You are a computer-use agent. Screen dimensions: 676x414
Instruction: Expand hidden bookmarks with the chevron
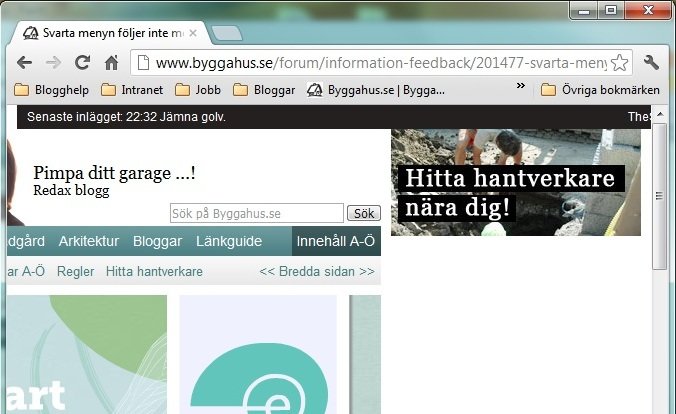(521, 86)
